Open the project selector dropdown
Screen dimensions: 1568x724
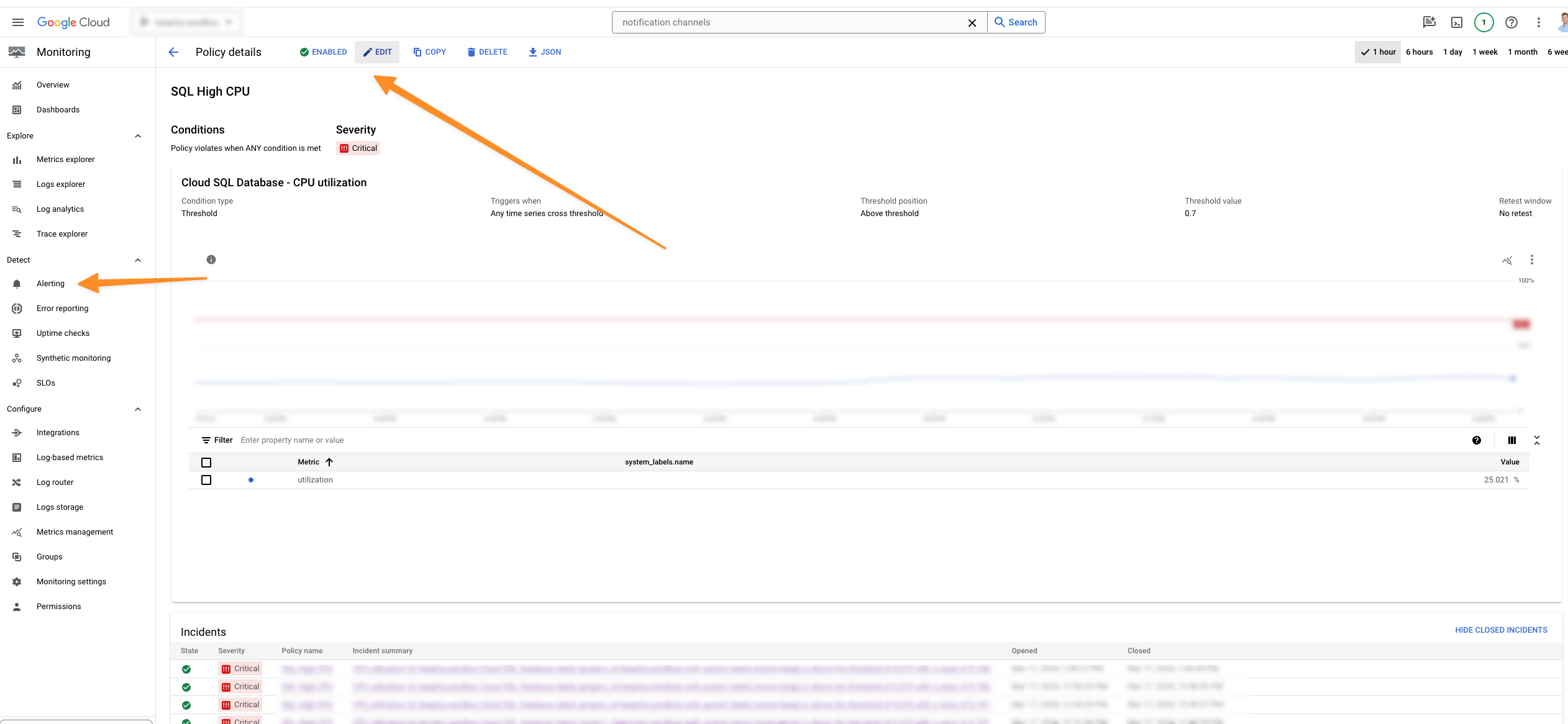pos(186,22)
